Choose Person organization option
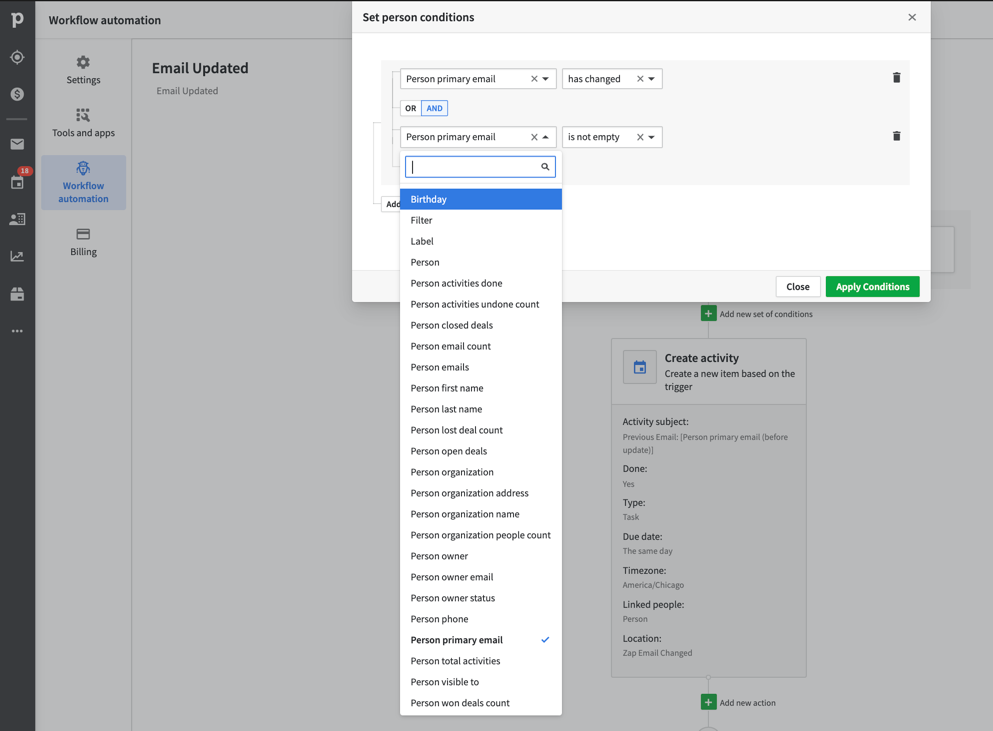993x731 pixels. click(481, 471)
